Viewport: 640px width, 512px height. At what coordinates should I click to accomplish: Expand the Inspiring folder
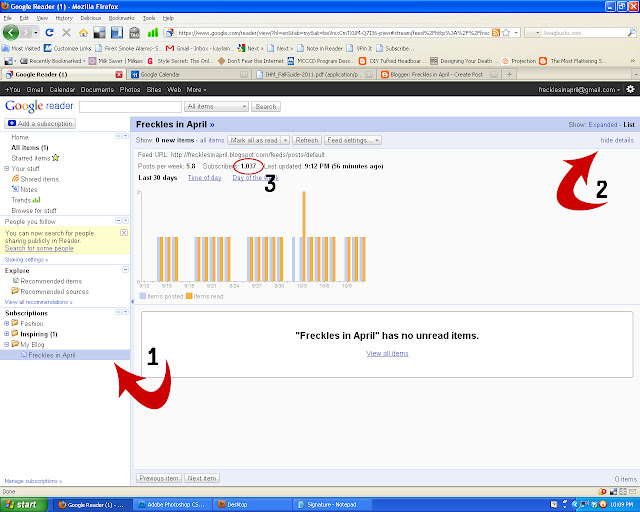click(x=7, y=334)
